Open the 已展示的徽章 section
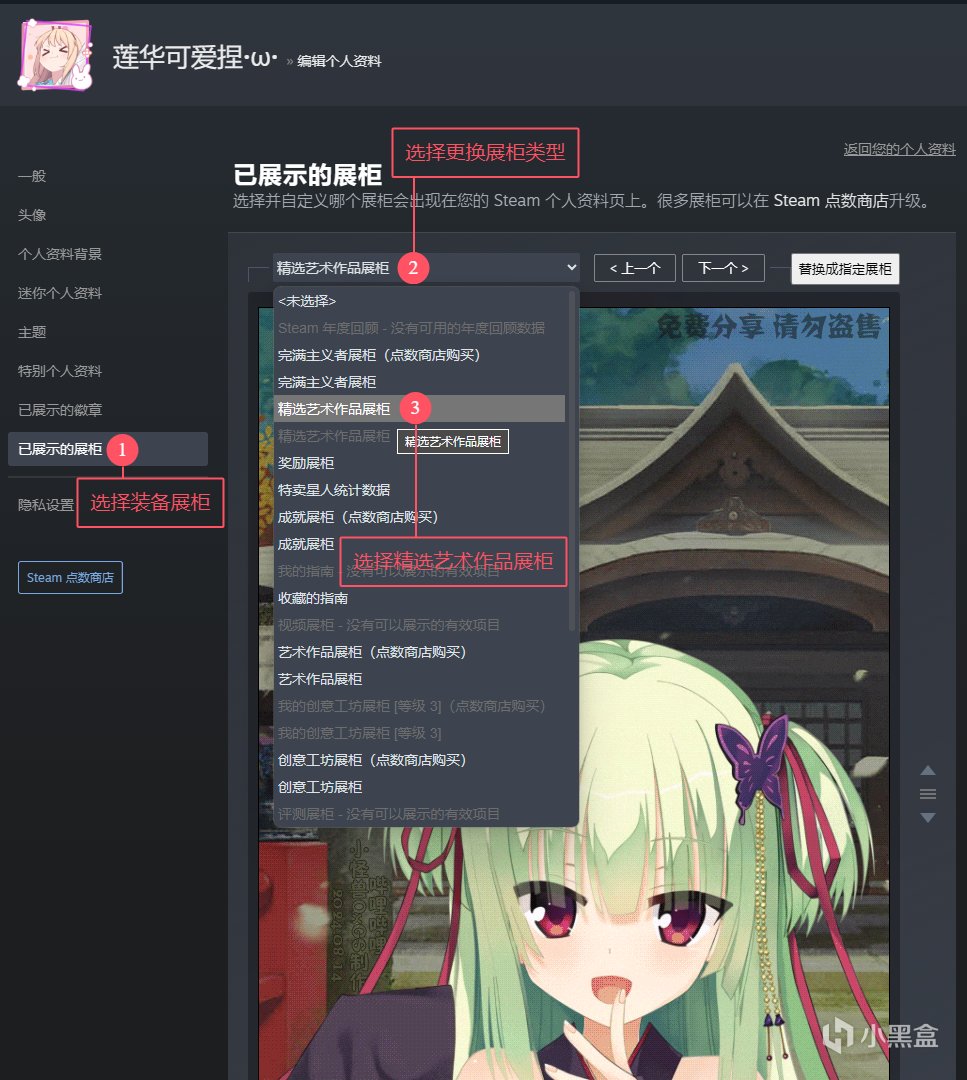This screenshot has height=1080, width=967. pos(60,410)
